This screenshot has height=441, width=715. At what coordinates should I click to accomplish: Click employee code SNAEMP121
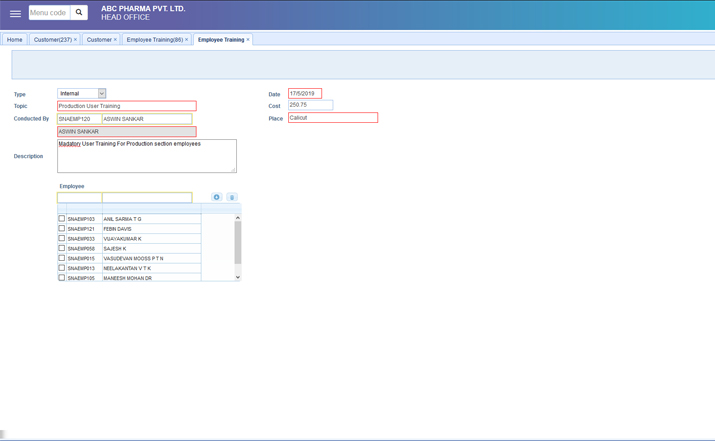click(x=81, y=229)
